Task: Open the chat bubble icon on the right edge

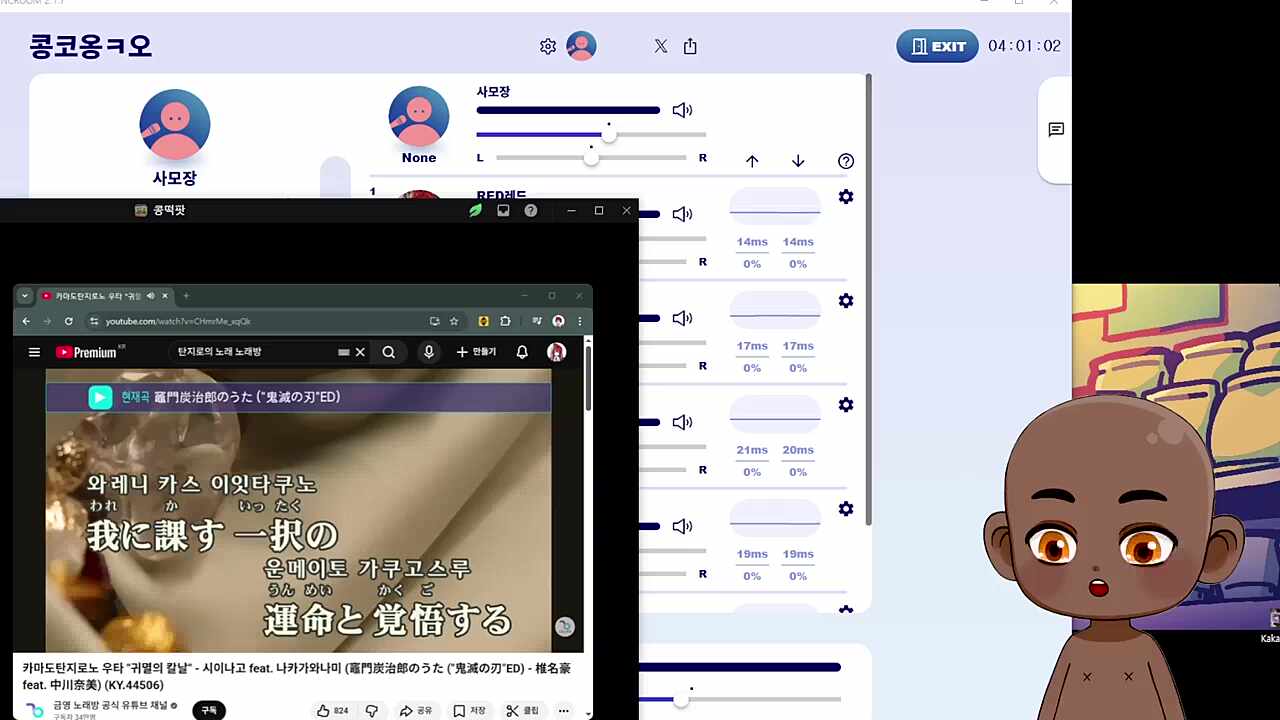Action: tap(1055, 129)
